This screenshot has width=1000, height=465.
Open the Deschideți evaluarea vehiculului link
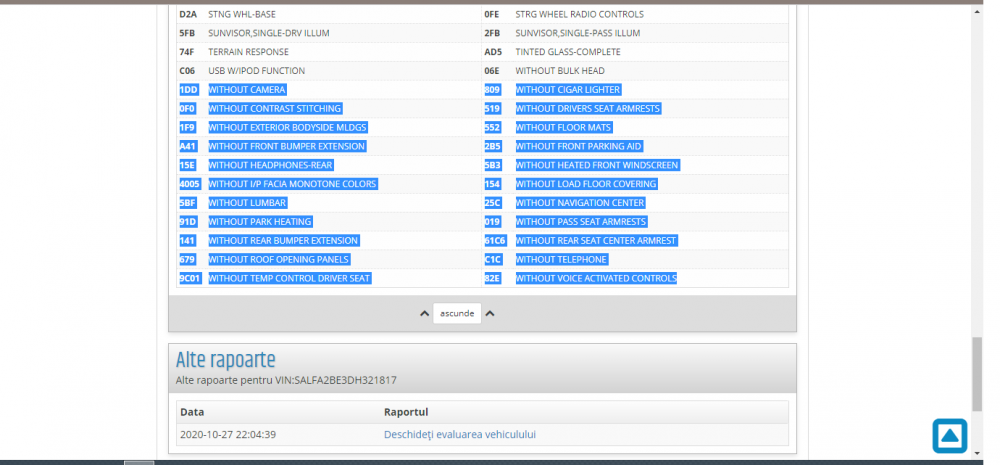[x=460, y=434]
